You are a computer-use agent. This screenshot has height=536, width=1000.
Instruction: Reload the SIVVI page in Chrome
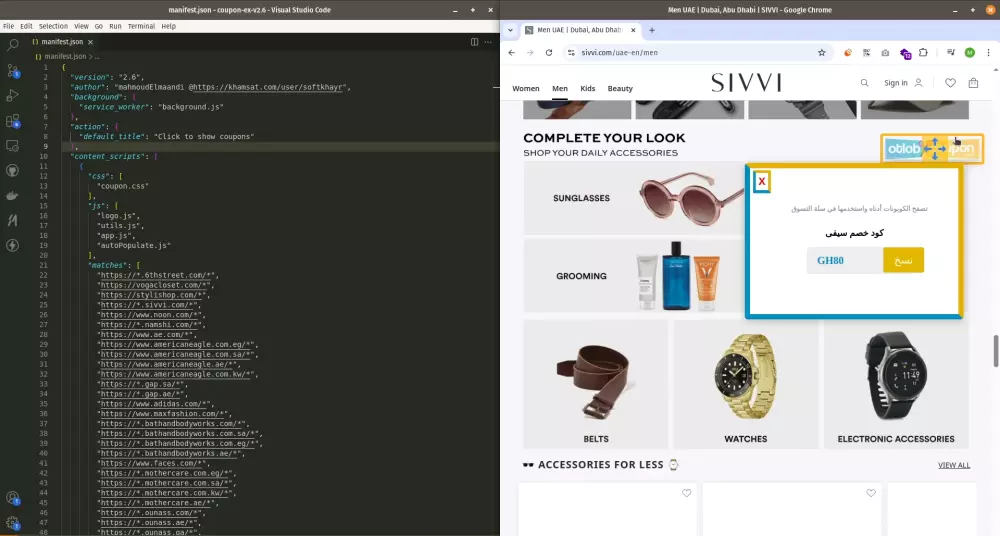[548, 53]
